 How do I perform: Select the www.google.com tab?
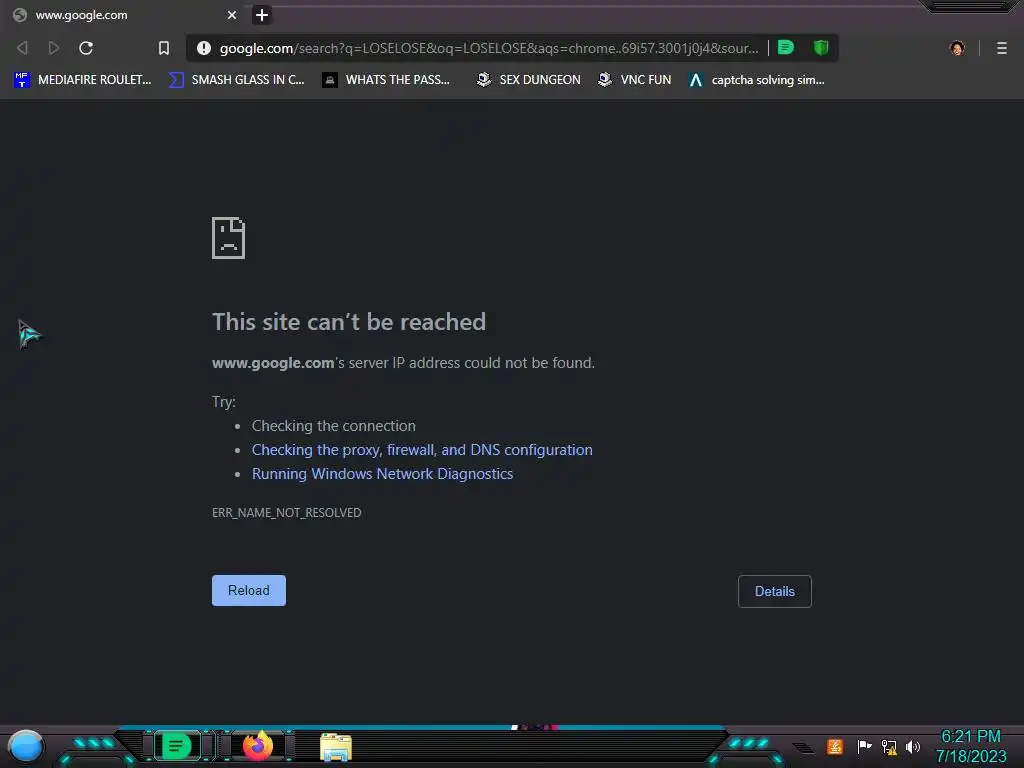click(x=124, y=15)
